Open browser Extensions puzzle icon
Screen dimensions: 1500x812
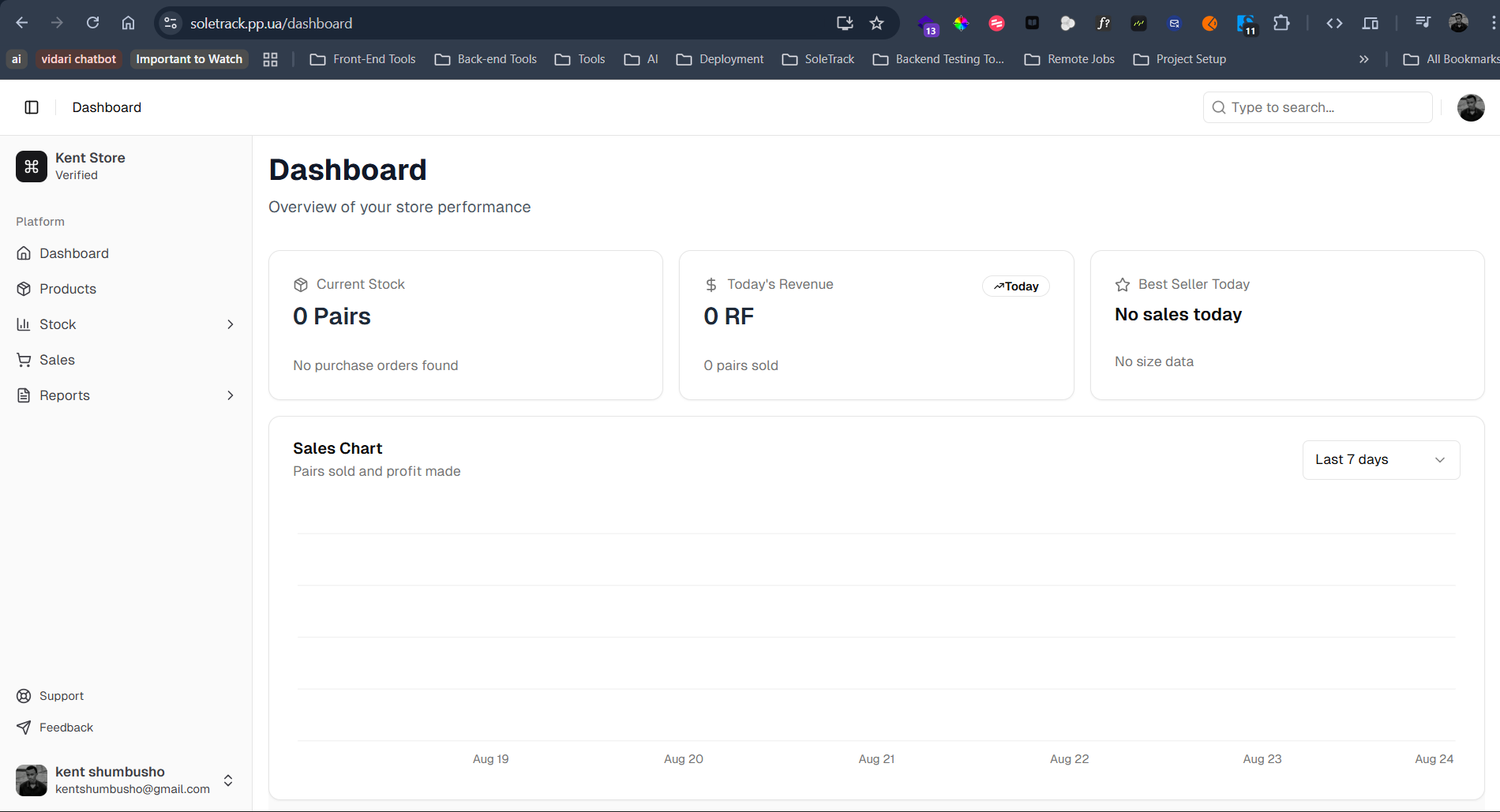[1281, 24]
